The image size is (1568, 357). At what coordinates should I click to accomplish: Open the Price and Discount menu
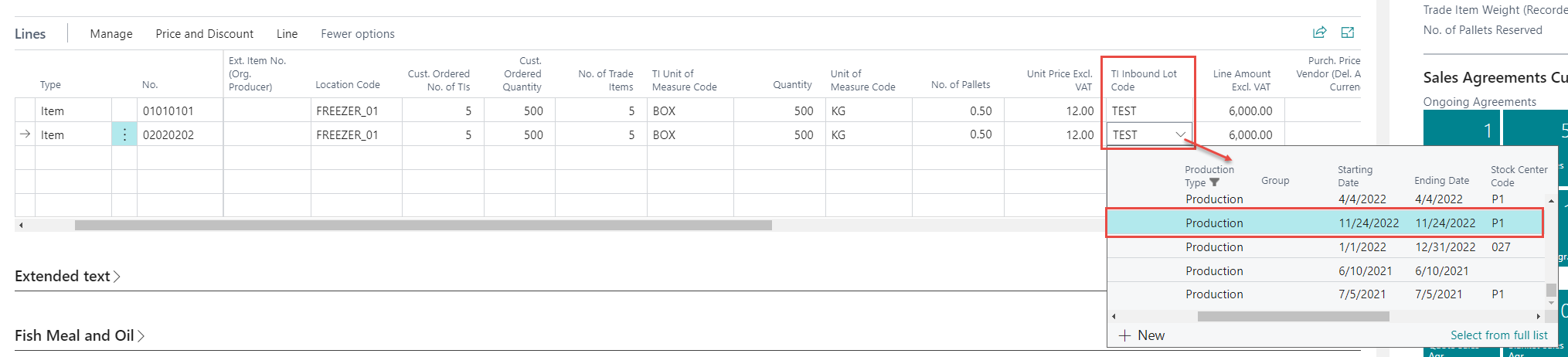[205, 34]
